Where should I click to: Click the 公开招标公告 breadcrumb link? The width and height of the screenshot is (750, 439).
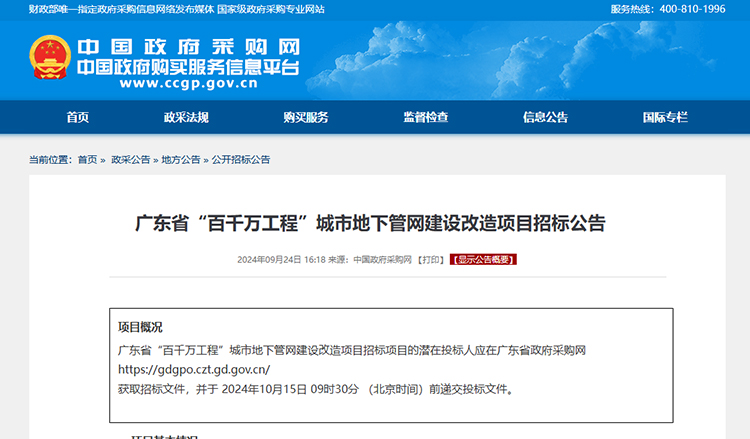point(241,160)
